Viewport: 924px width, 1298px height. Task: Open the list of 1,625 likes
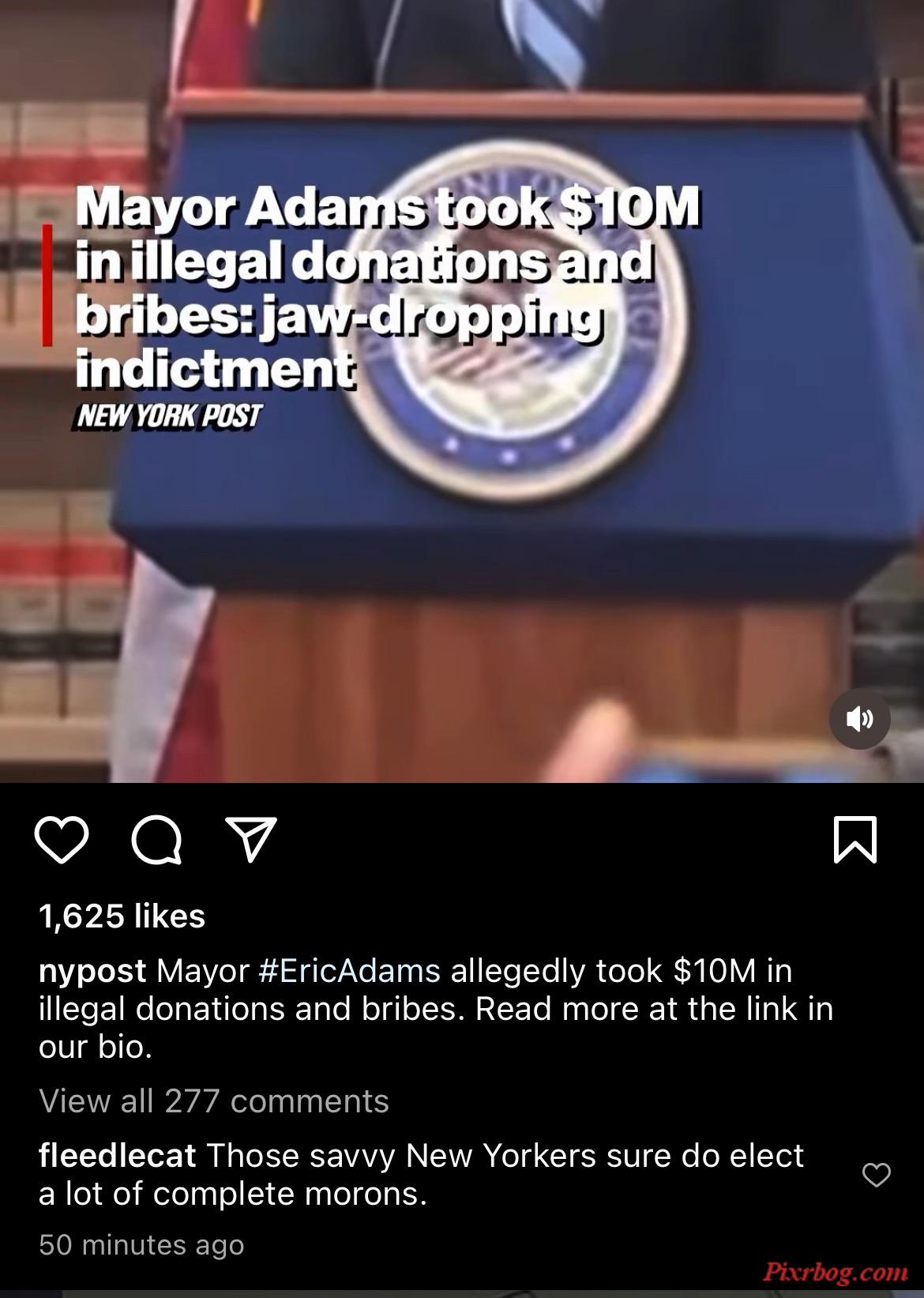[x=122, y=916]
